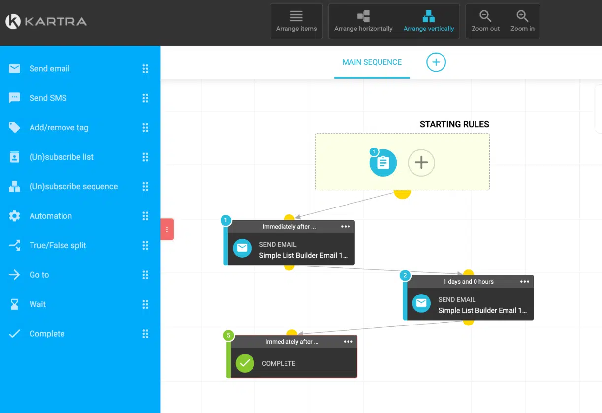Open the clipboard rule in Starting Rules

pos(383,163)
